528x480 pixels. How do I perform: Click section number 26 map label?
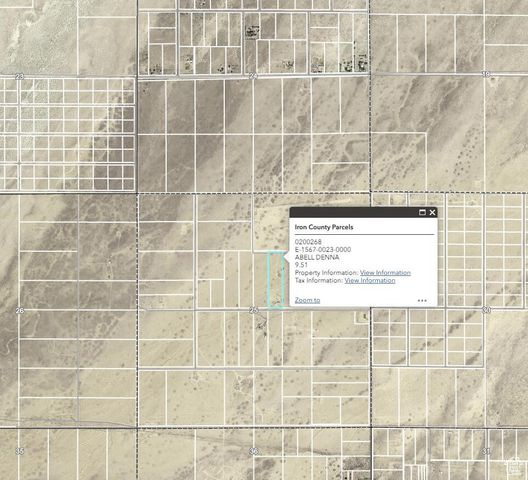pos(20,310)
